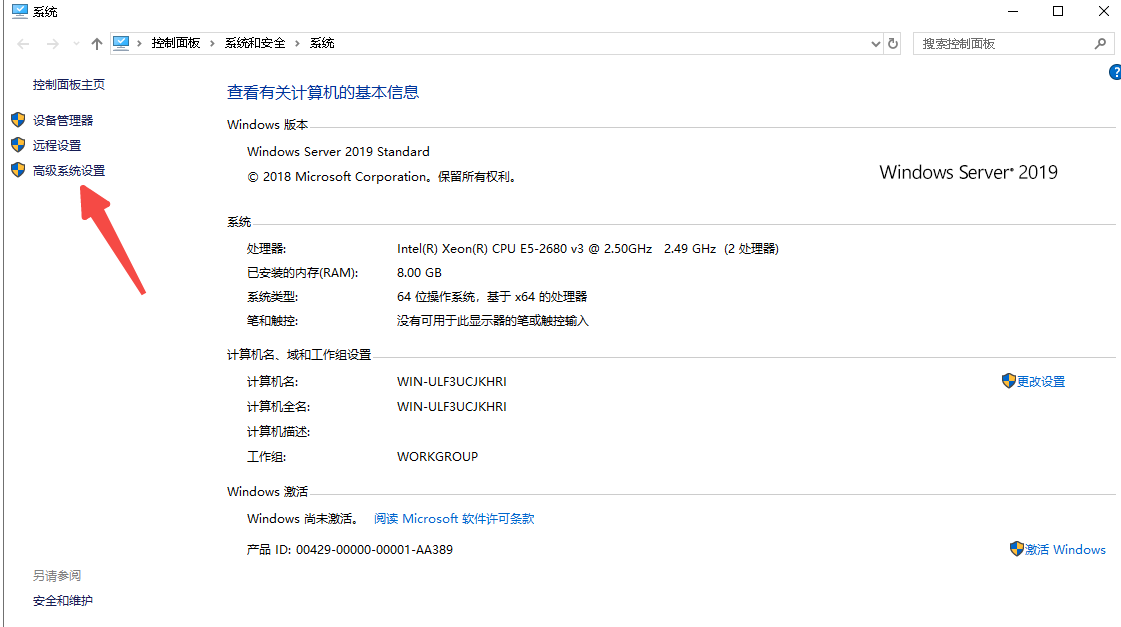Image resolution: width=1121 pixels, height=627 pixels.
Task: Click computer name value beside 计算机名:
Action: [x=452, y=382]
